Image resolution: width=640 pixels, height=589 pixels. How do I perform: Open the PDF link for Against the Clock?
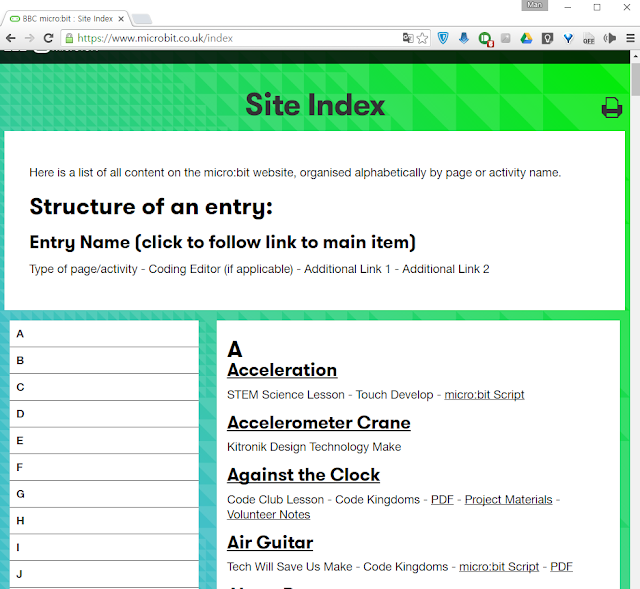coord(442,500)
